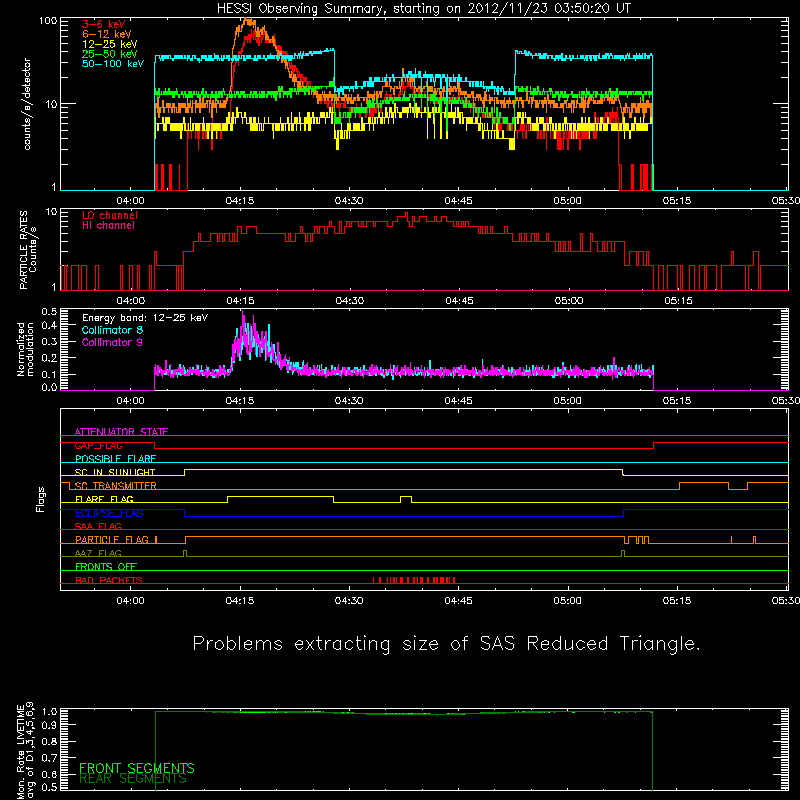Click the 05:00 tick label under the flags plot
The width and height of the screenshot is (800, 800).
568,601
